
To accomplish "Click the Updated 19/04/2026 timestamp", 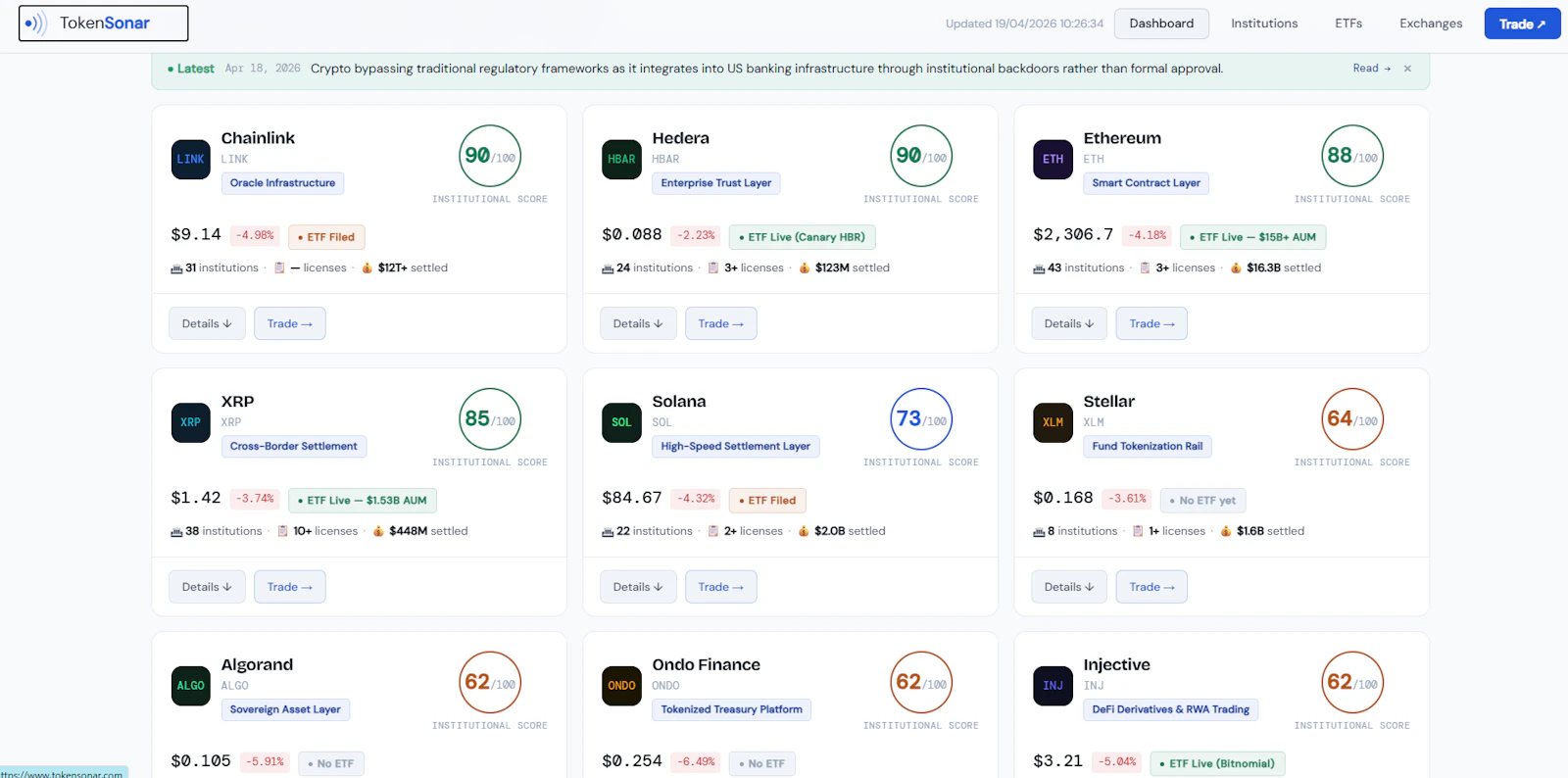I will coord(1024,24).
